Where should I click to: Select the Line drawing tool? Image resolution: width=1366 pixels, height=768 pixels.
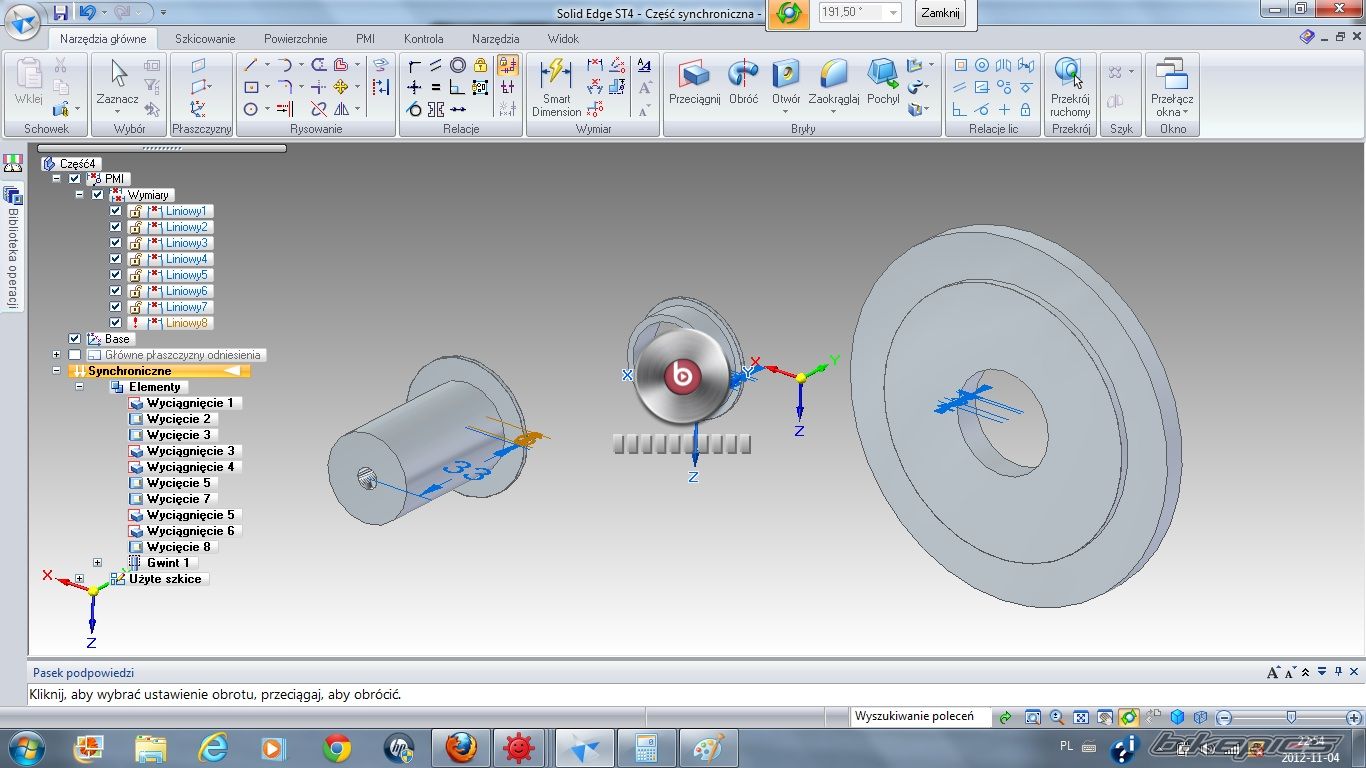pyautogui.click(x=251, y=65)
